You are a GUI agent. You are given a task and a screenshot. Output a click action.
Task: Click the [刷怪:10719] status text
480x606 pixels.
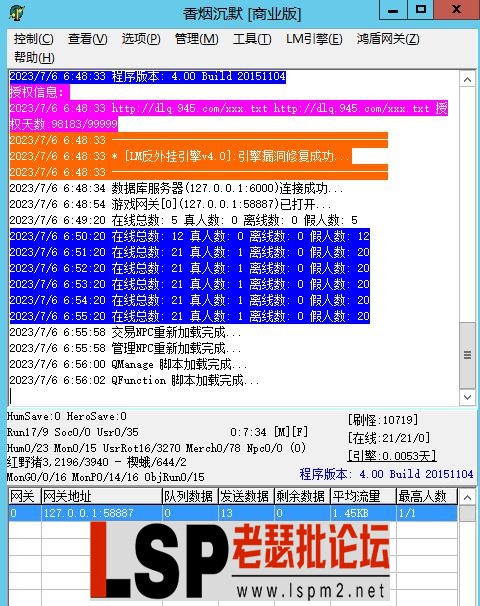point(383,420)
